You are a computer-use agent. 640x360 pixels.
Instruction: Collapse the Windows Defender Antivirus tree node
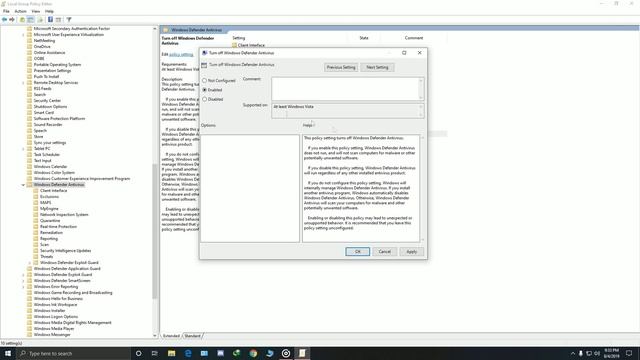pos(23,185)
